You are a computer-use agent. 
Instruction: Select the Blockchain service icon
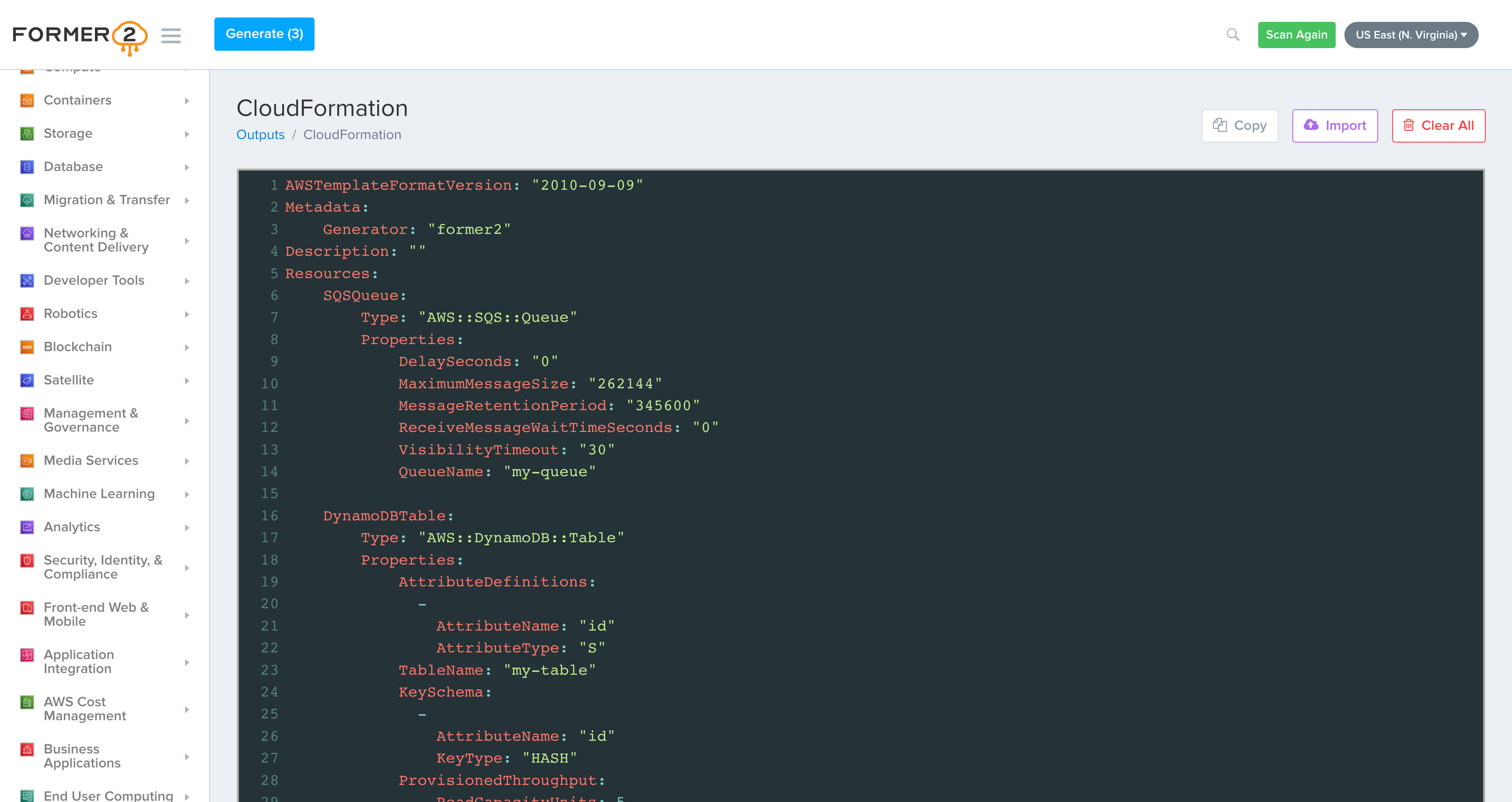point(27,347)
